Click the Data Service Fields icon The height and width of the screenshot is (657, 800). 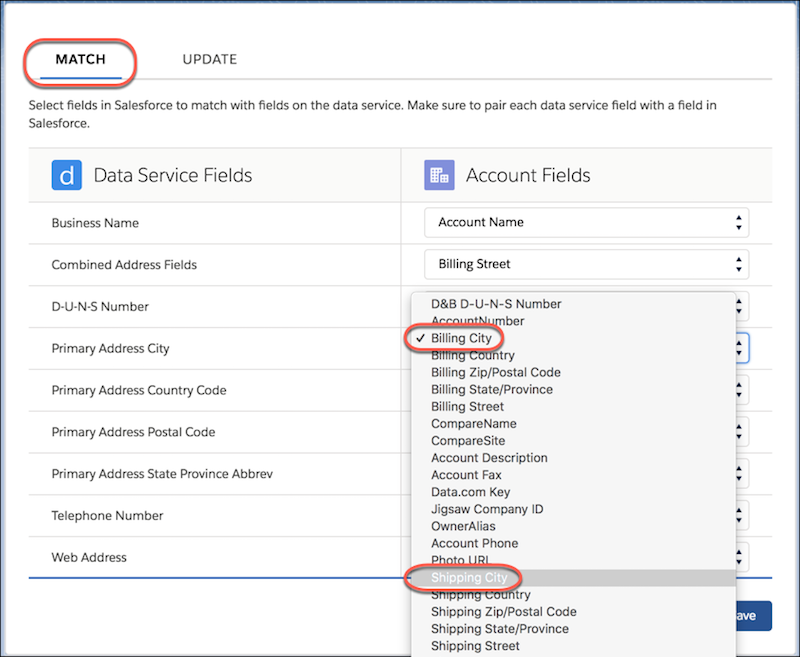65,175
